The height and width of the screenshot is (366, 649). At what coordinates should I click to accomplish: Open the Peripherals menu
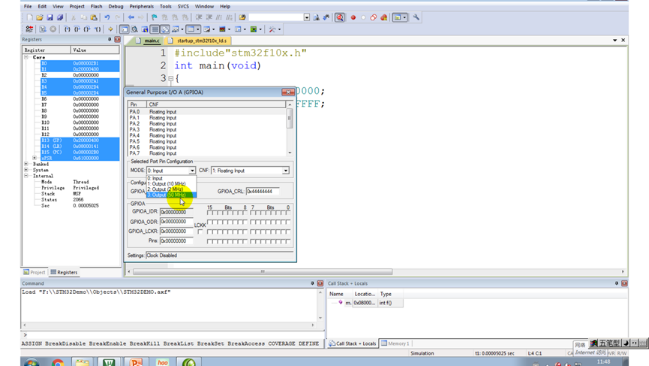point(142,6)
